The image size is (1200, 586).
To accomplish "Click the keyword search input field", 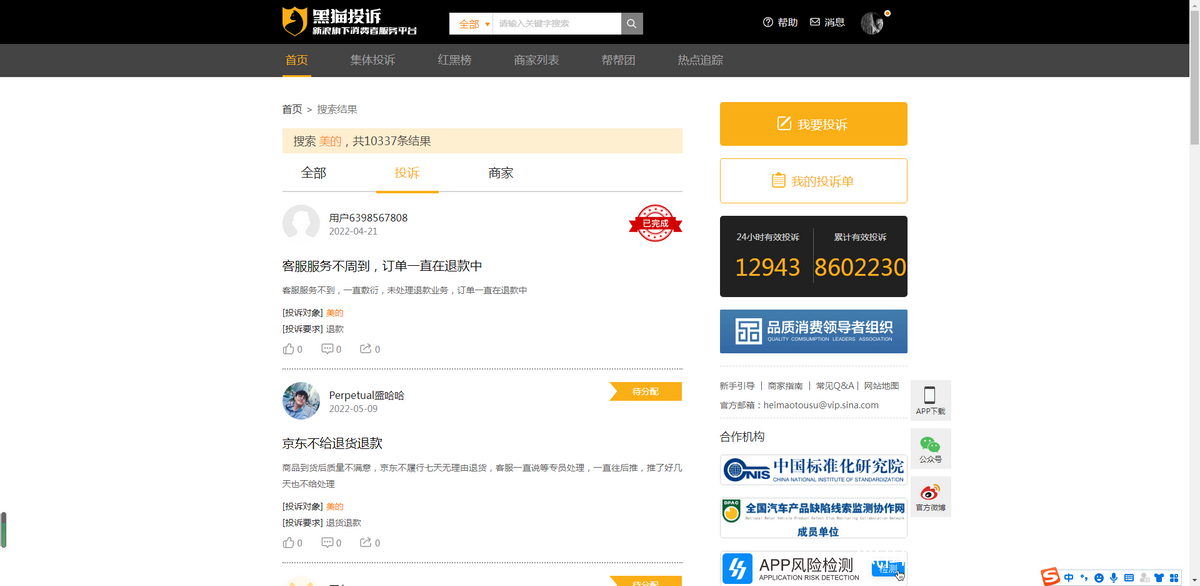I will point(557,23).
